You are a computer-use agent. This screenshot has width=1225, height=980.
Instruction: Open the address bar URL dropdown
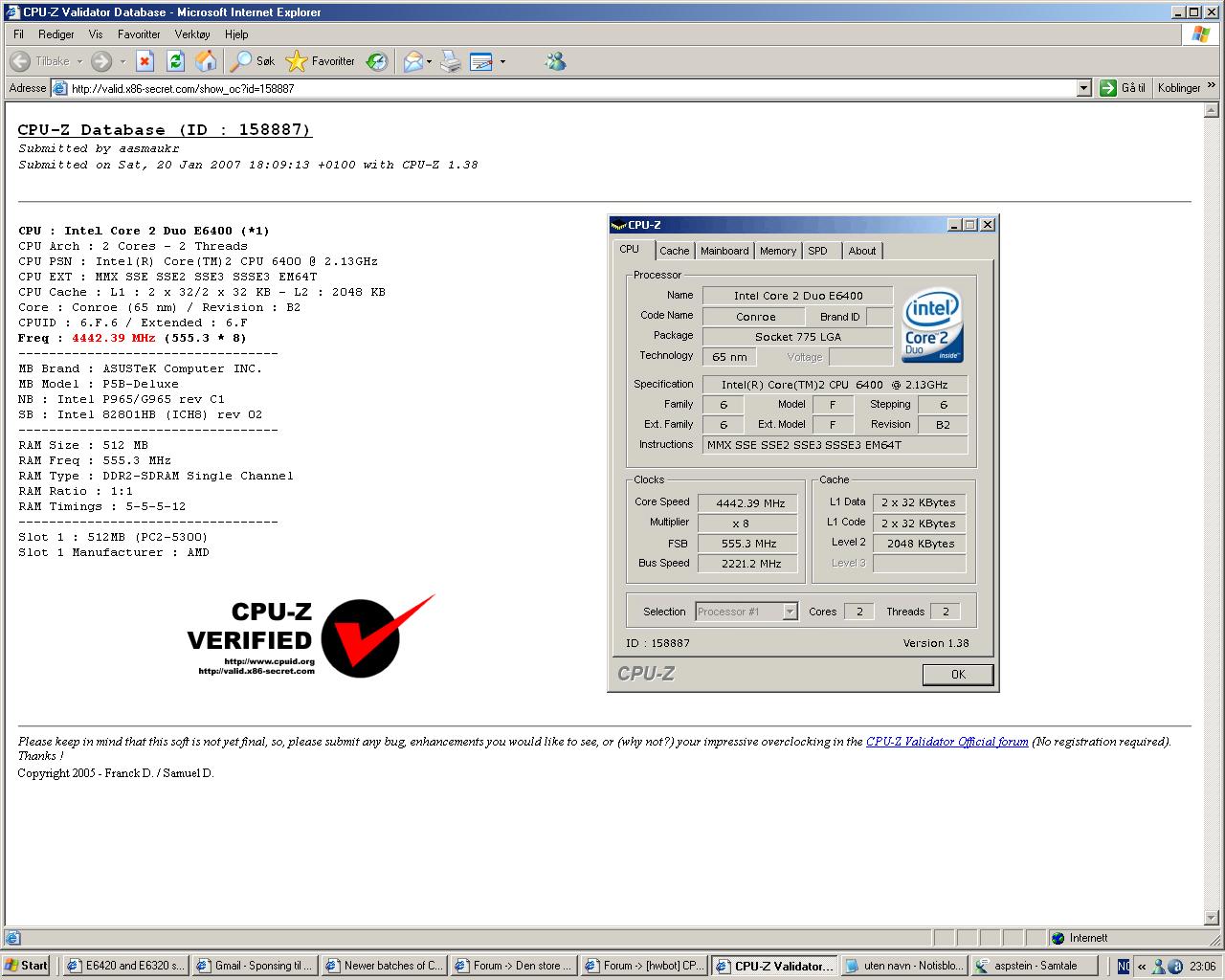[1084, 88]
